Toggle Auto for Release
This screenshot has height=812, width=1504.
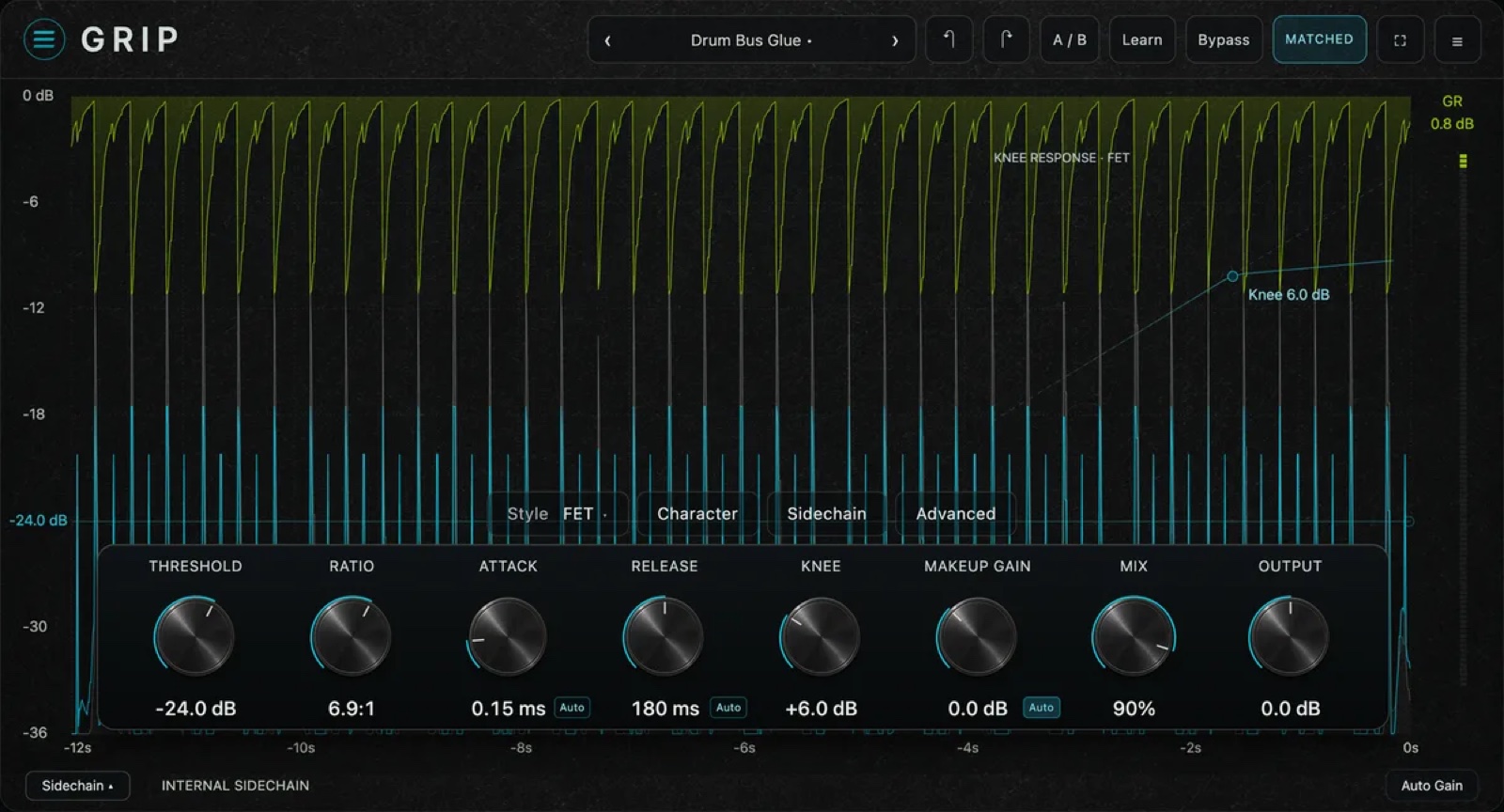tap(728, 708)
